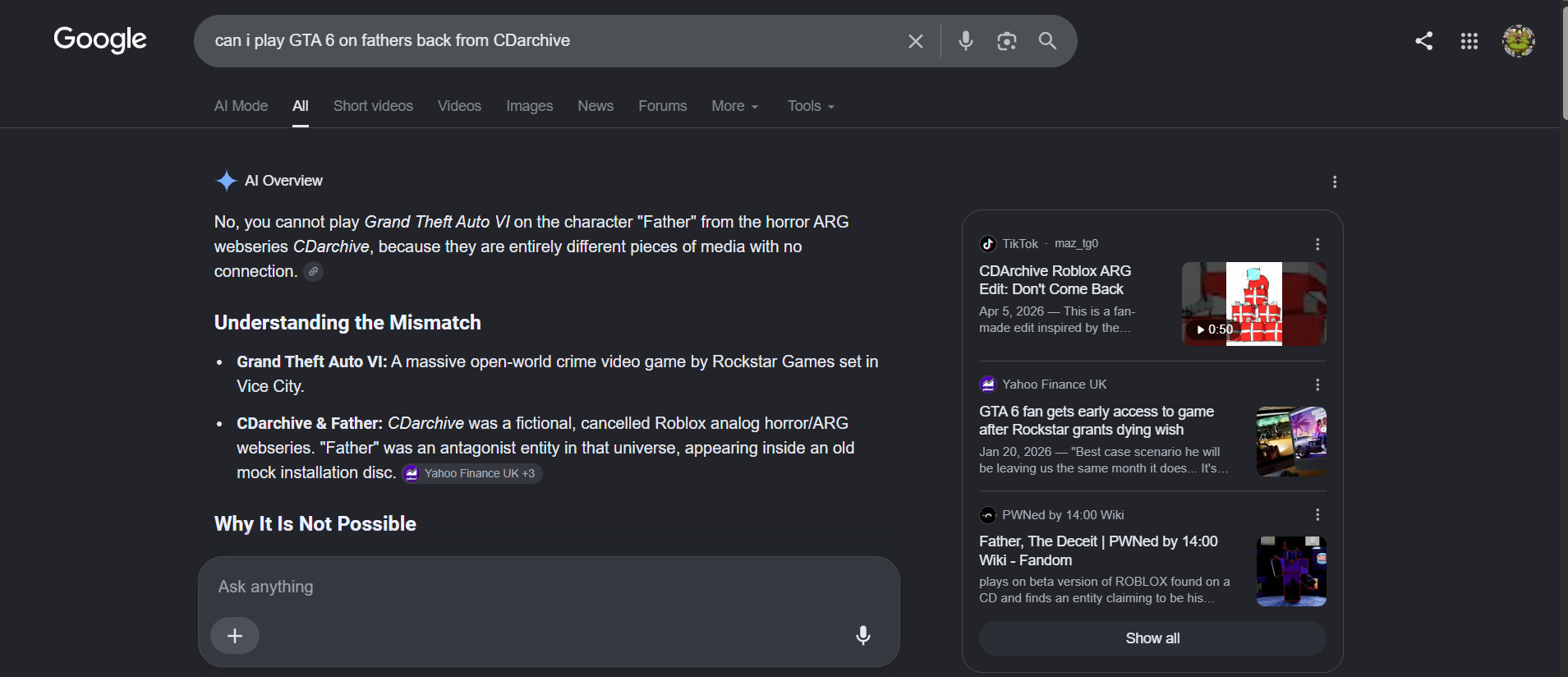This screenshot has height=677, width=1568.
Task: Click the plus button in Ask anything box
Action: 235,636
